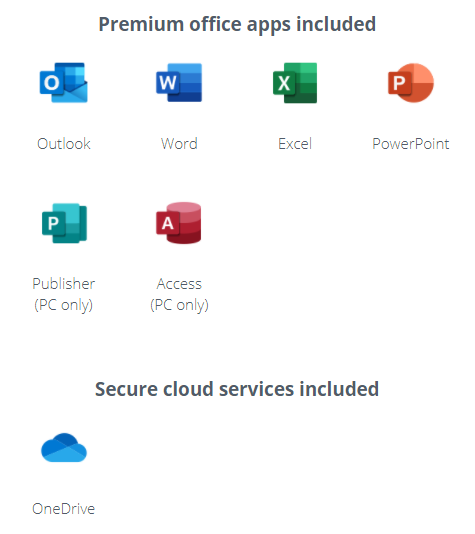The width and height of the screenshot is (475, 534).
Task: Click the 'Word' text label
Action: [179, 144]
